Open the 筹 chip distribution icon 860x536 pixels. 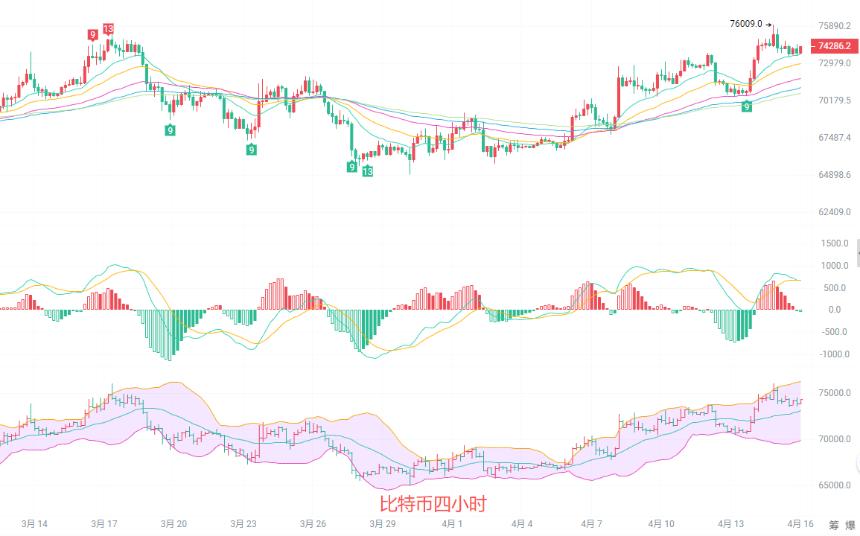pos(834,524)
